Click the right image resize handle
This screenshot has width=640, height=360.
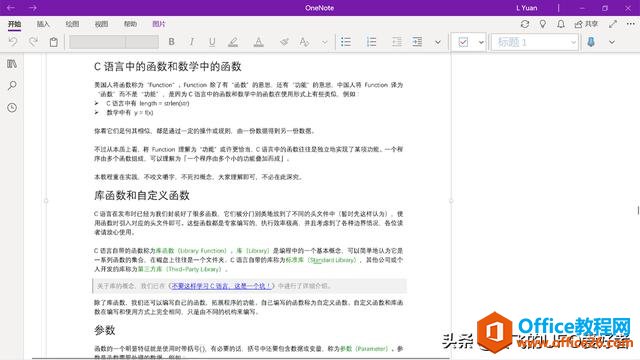(x=451, y=201)
